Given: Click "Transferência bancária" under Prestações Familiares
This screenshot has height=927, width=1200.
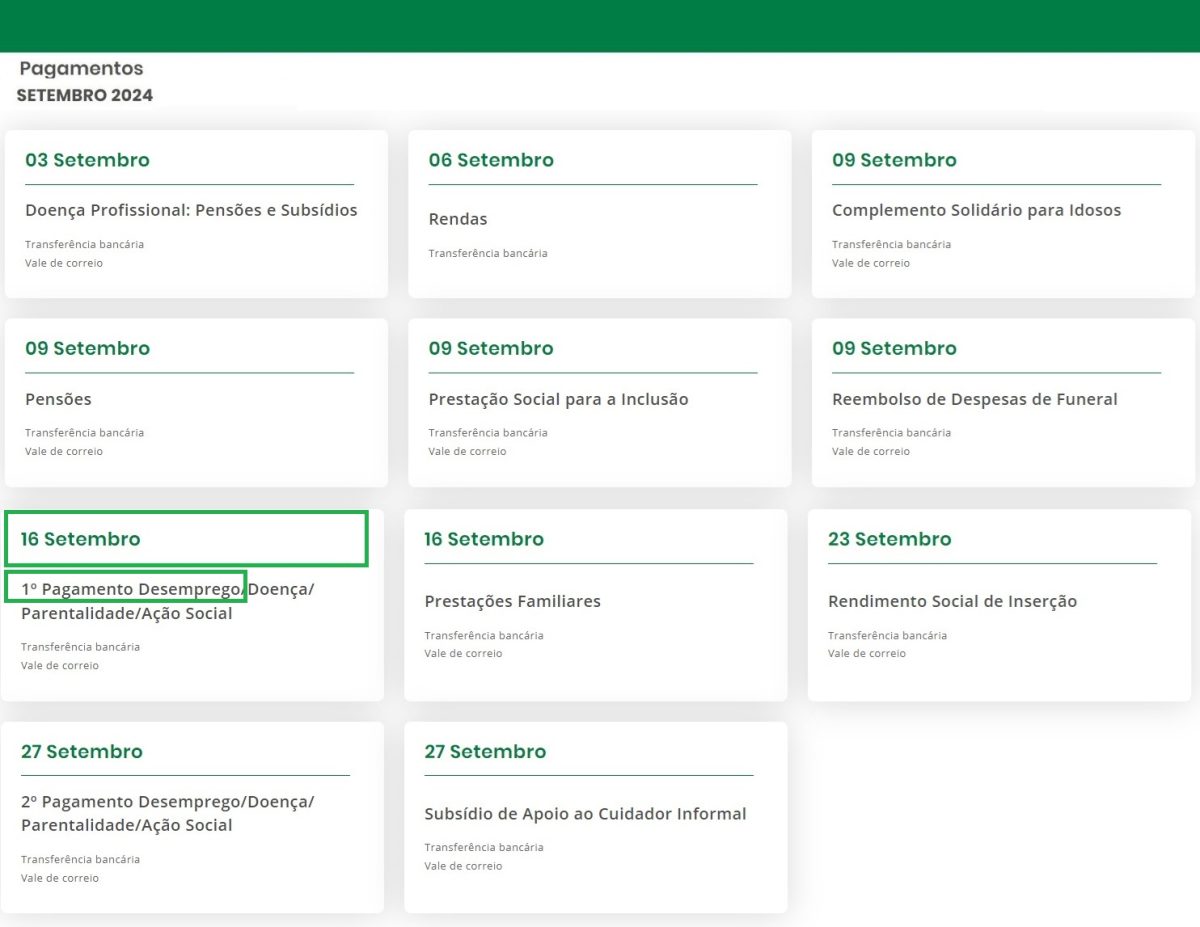Looking at the screenshot, I should (484, 635).
